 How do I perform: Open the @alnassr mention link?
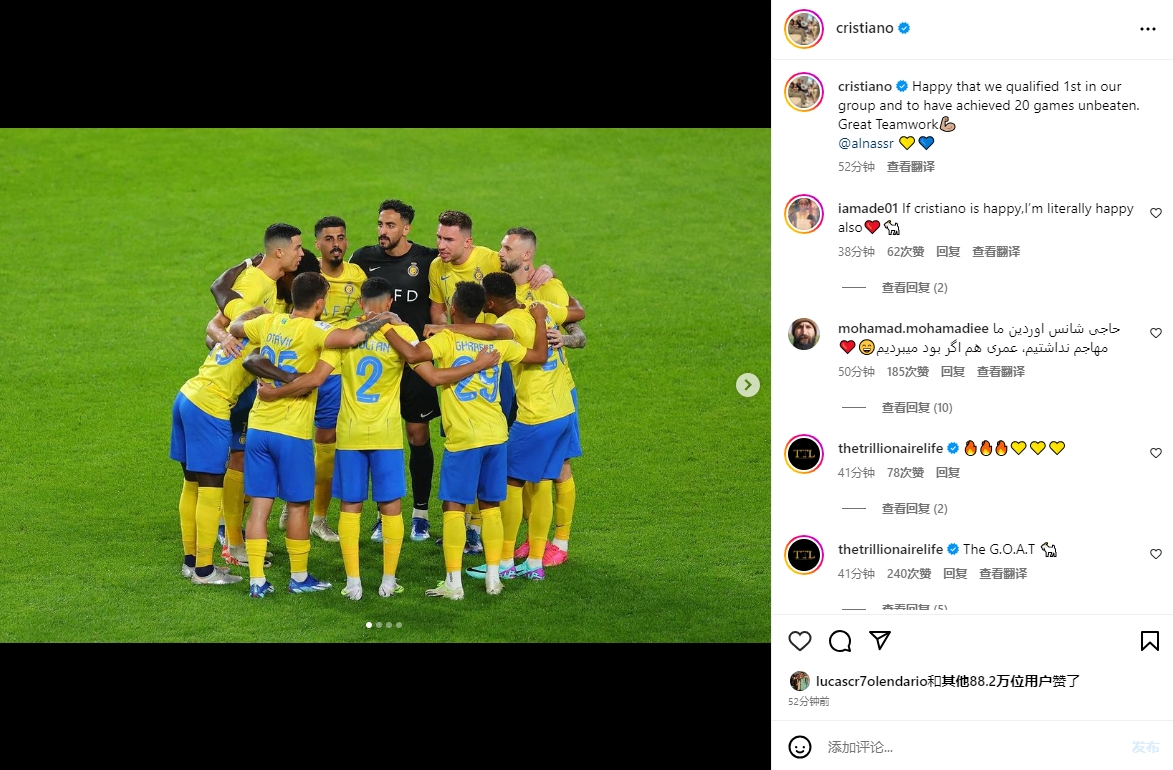[866, 143]
